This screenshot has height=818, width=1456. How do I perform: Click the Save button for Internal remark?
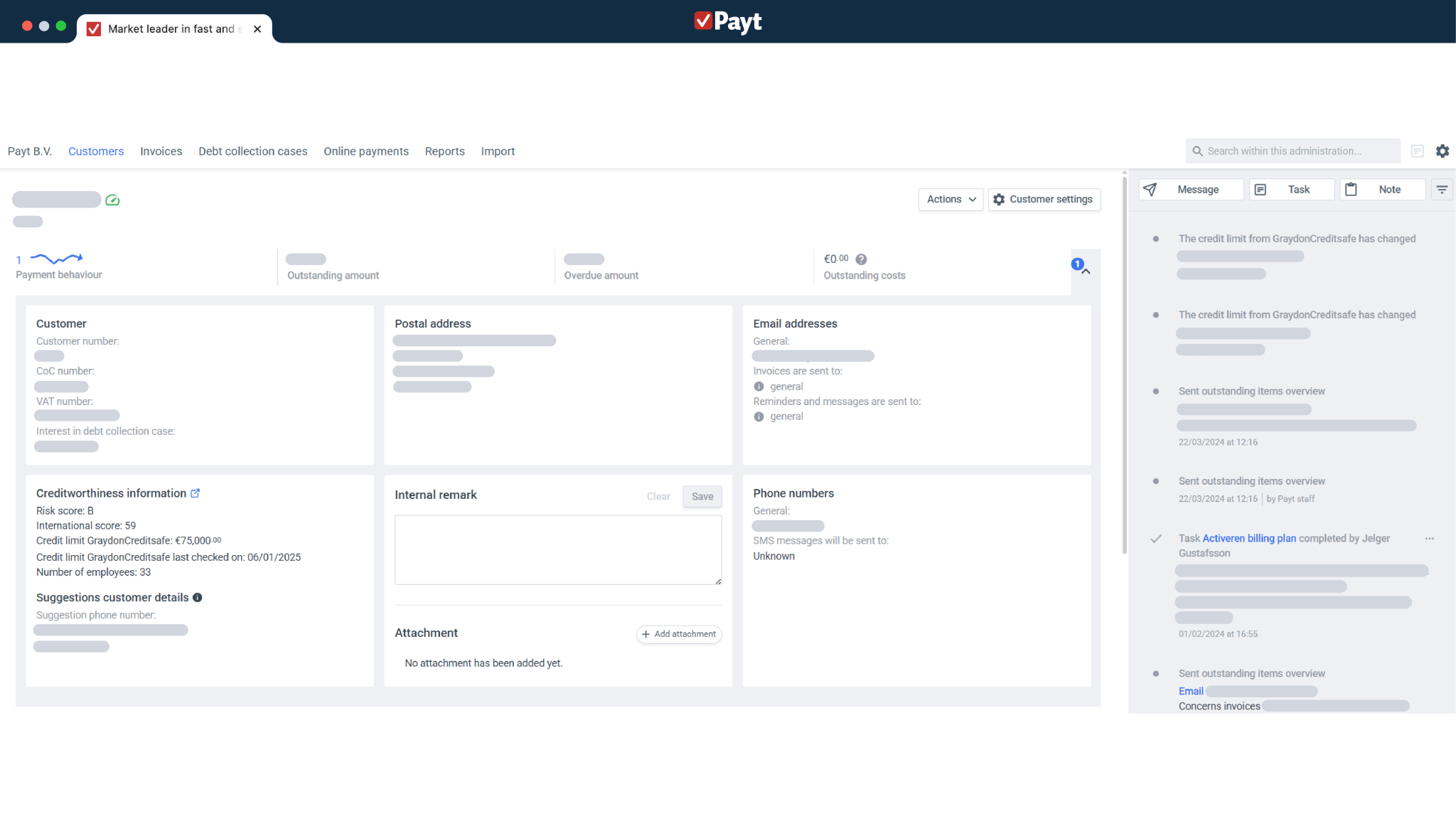click(x=702, y=497)
